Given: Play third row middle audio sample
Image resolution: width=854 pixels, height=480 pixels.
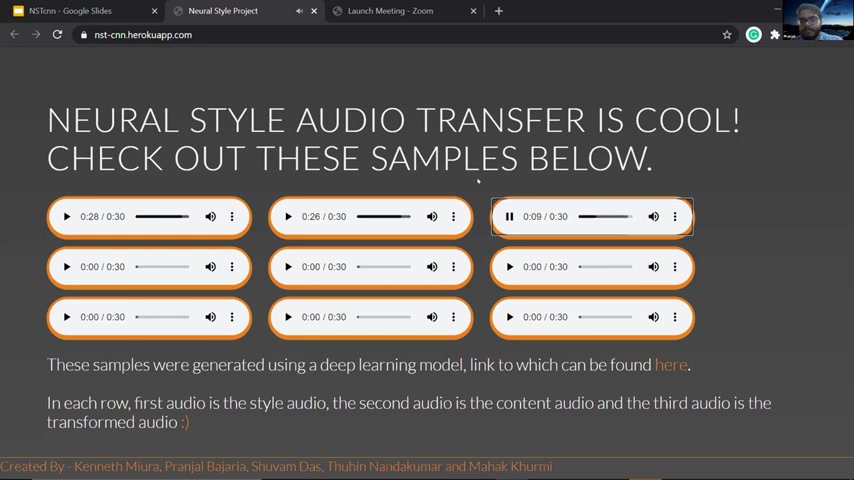Looking at the screenshot, I should coord(288,317).
